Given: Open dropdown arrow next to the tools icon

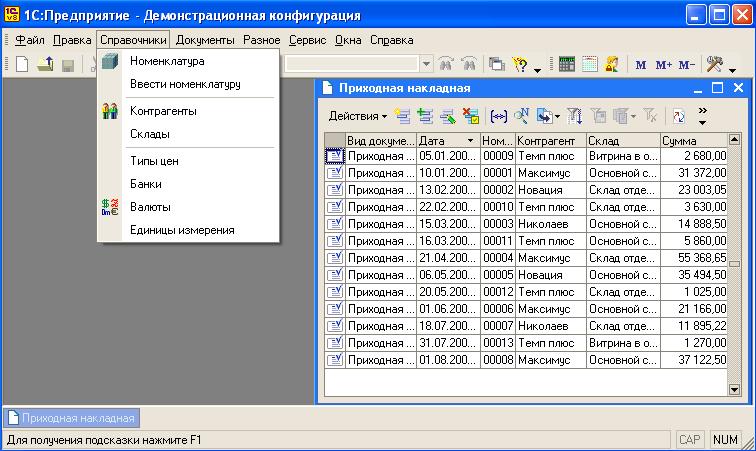Looking at the screenshot, I should [732, 70].
